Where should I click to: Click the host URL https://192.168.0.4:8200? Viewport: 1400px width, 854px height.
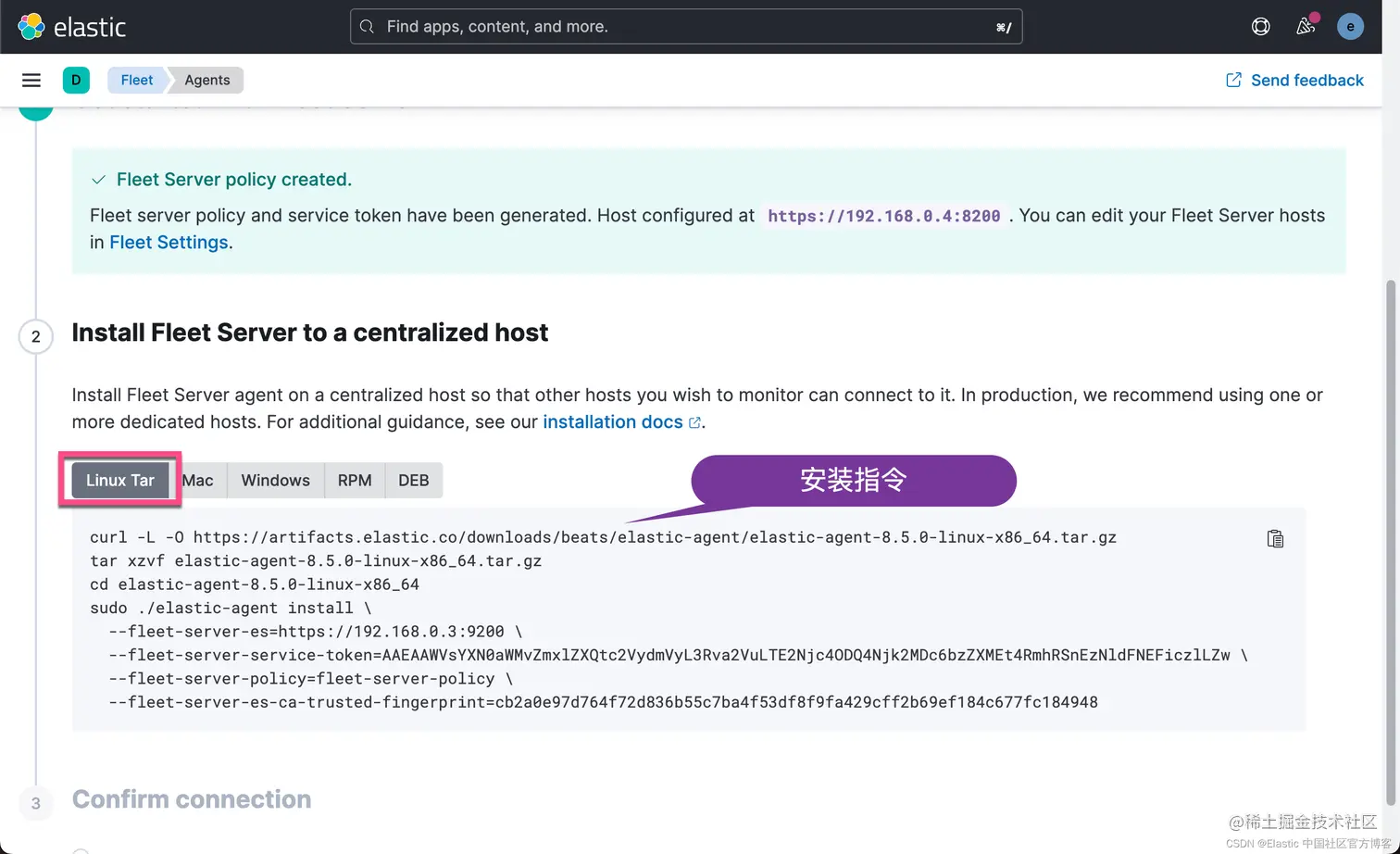[884, 216]
